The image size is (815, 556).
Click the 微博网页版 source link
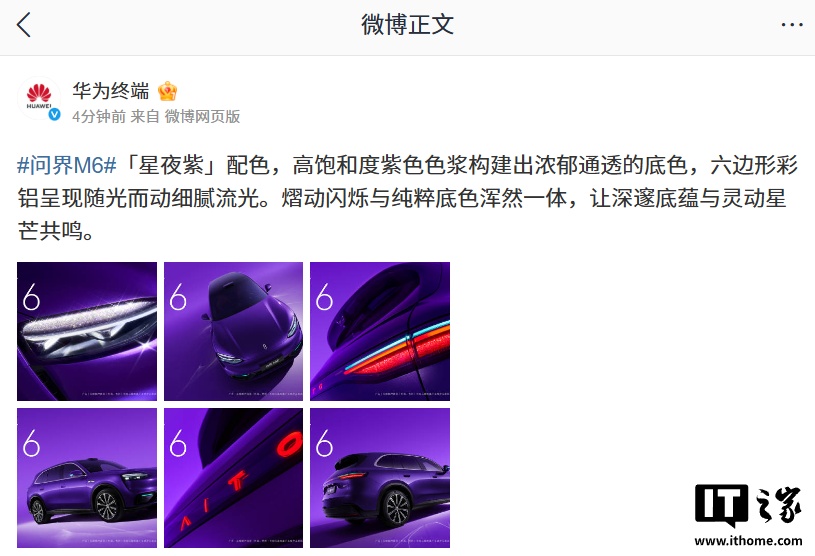coord(203,116)
